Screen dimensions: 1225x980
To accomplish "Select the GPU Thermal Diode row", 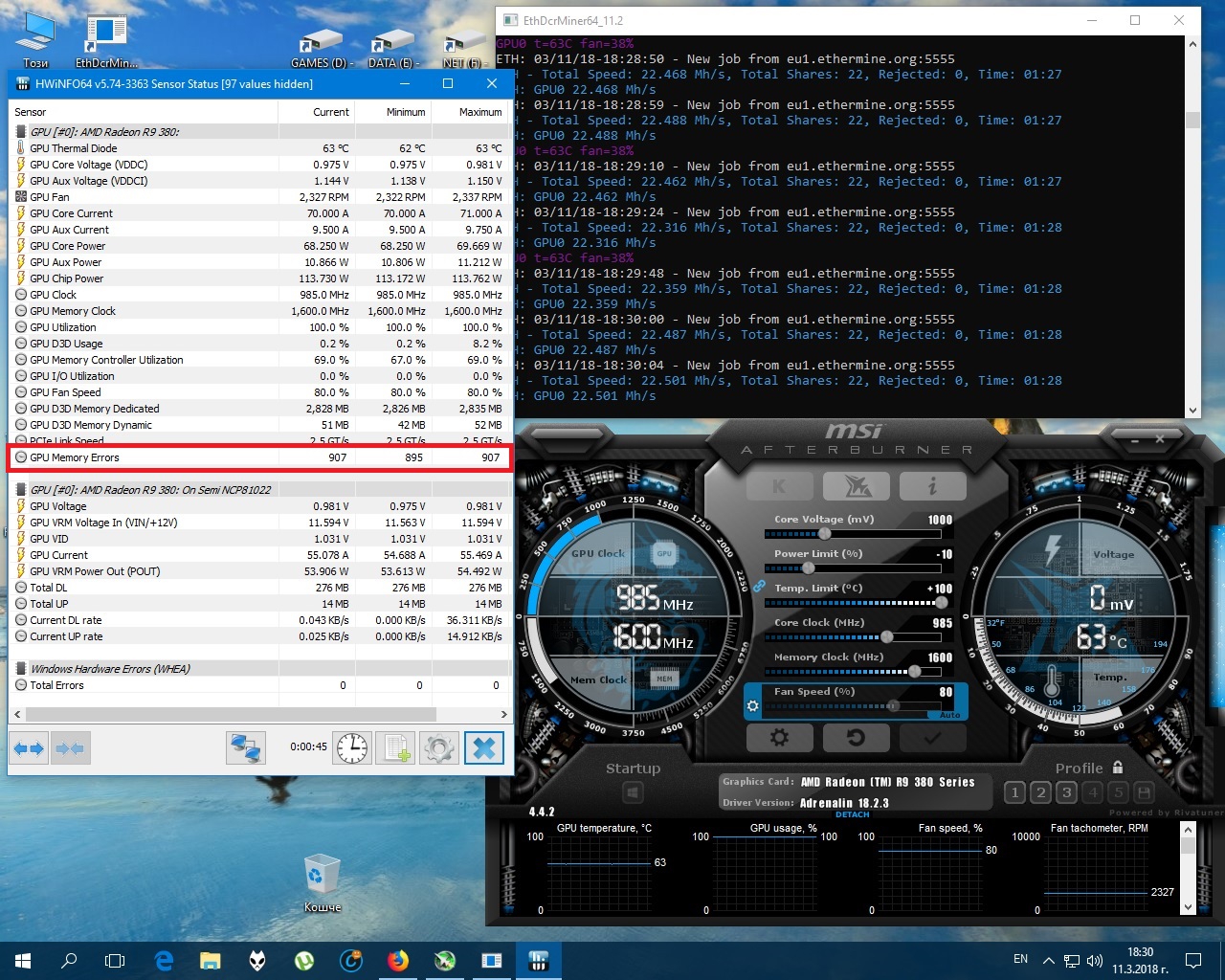I will [258, 148].
